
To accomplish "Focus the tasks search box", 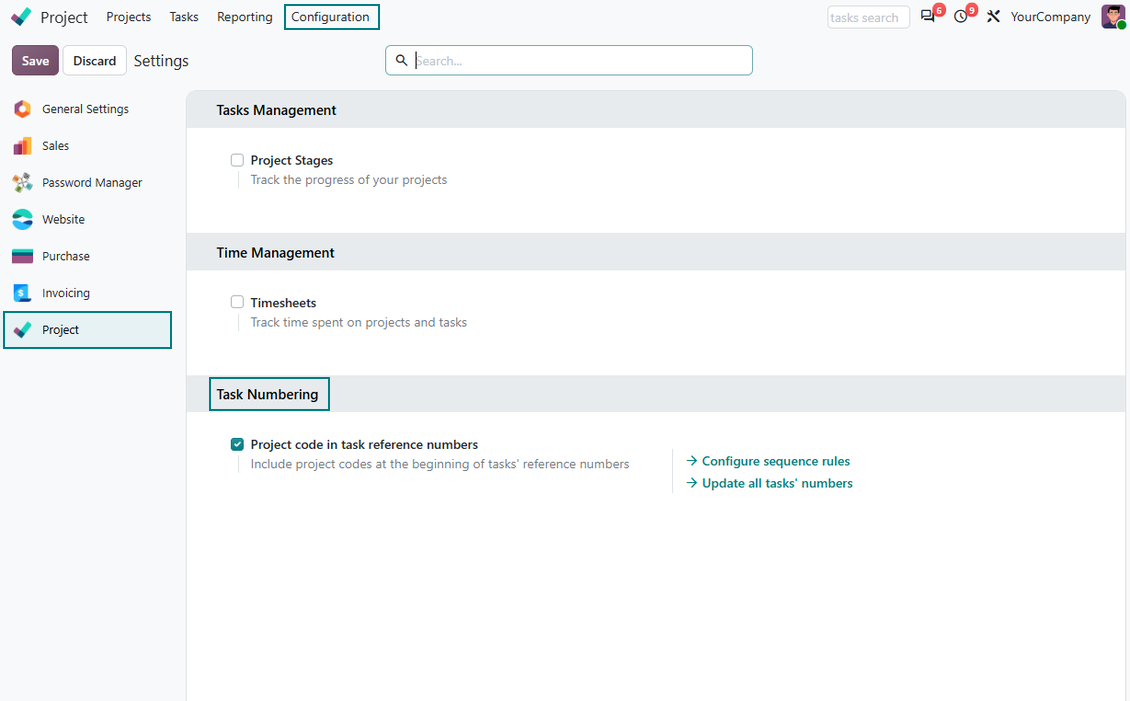I will pos(868,17).
